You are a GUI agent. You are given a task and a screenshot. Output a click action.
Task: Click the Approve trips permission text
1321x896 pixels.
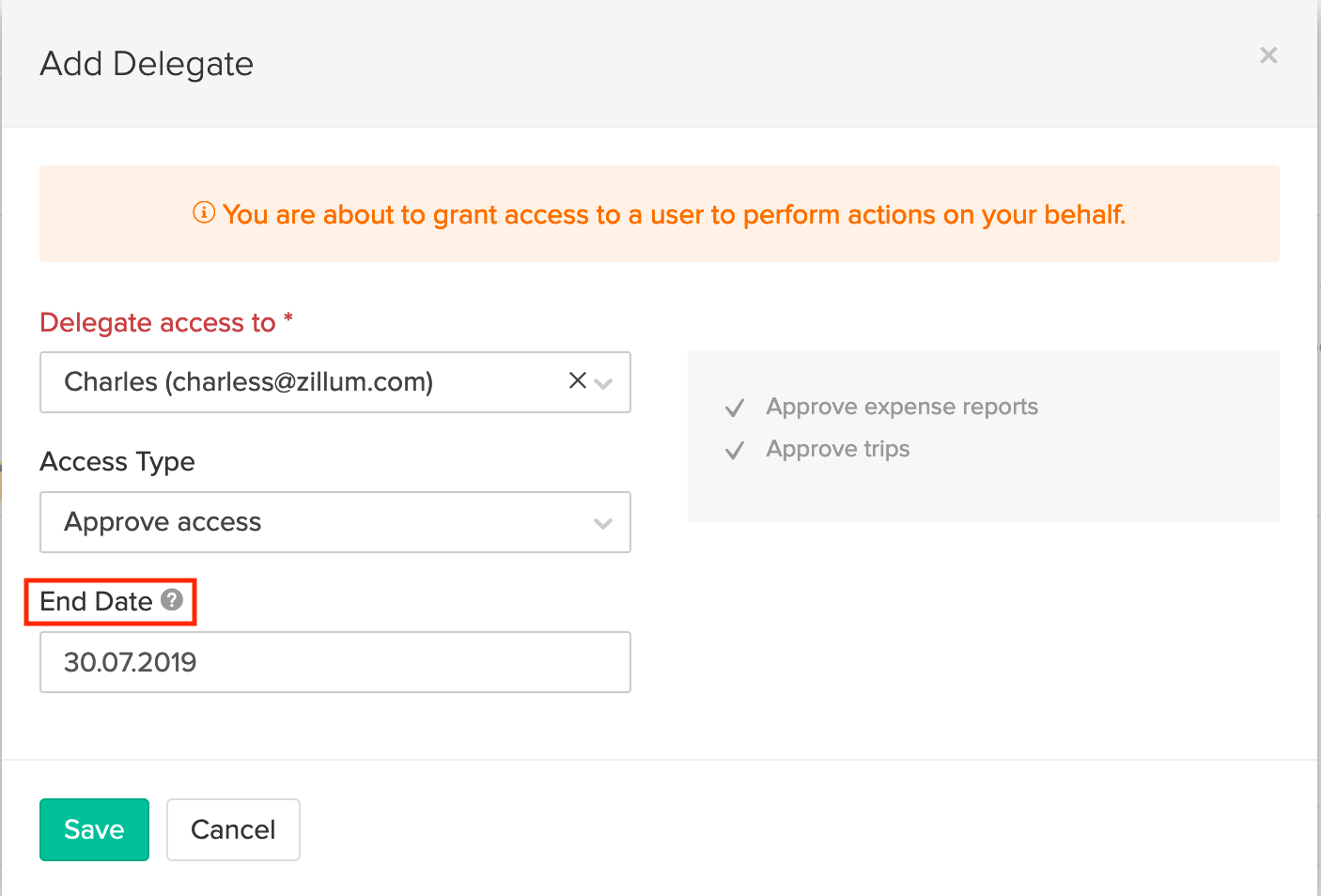click(x=837, y=449)
